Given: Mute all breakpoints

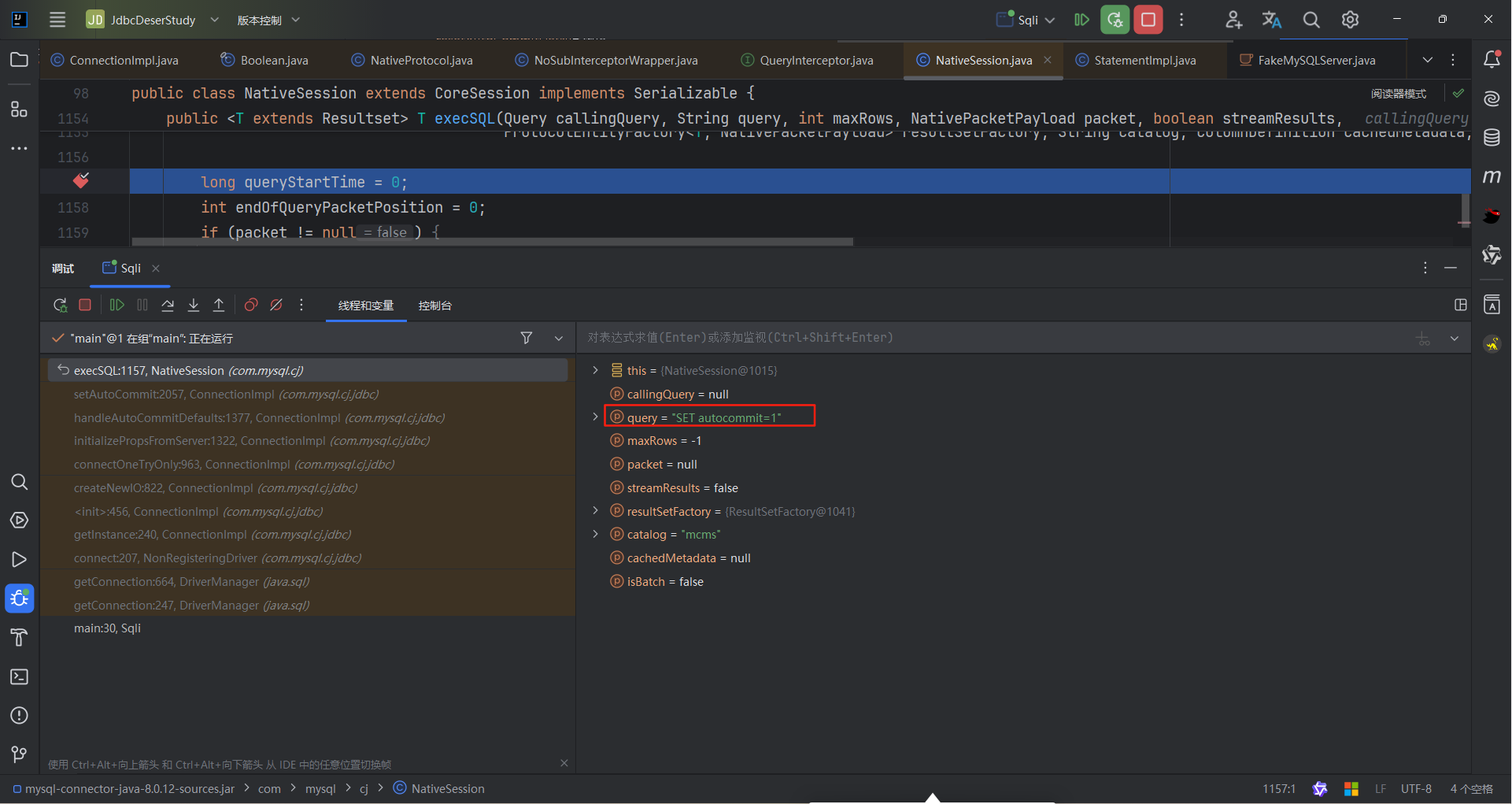Looking at the screenshot, I should pyautogui.click(x=276, y=305).
